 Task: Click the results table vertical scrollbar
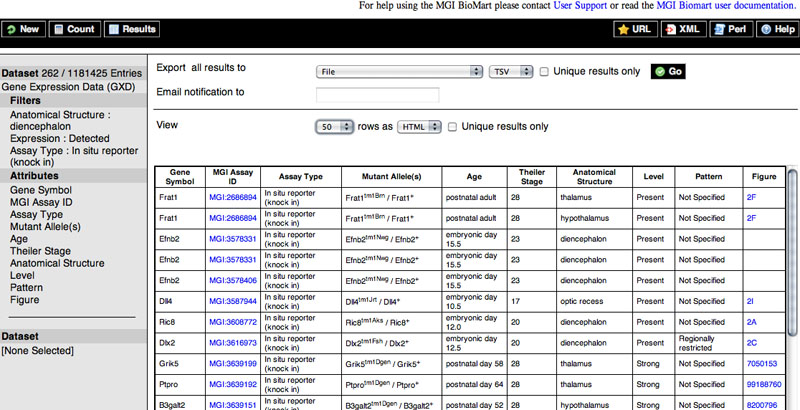point(792,252)
